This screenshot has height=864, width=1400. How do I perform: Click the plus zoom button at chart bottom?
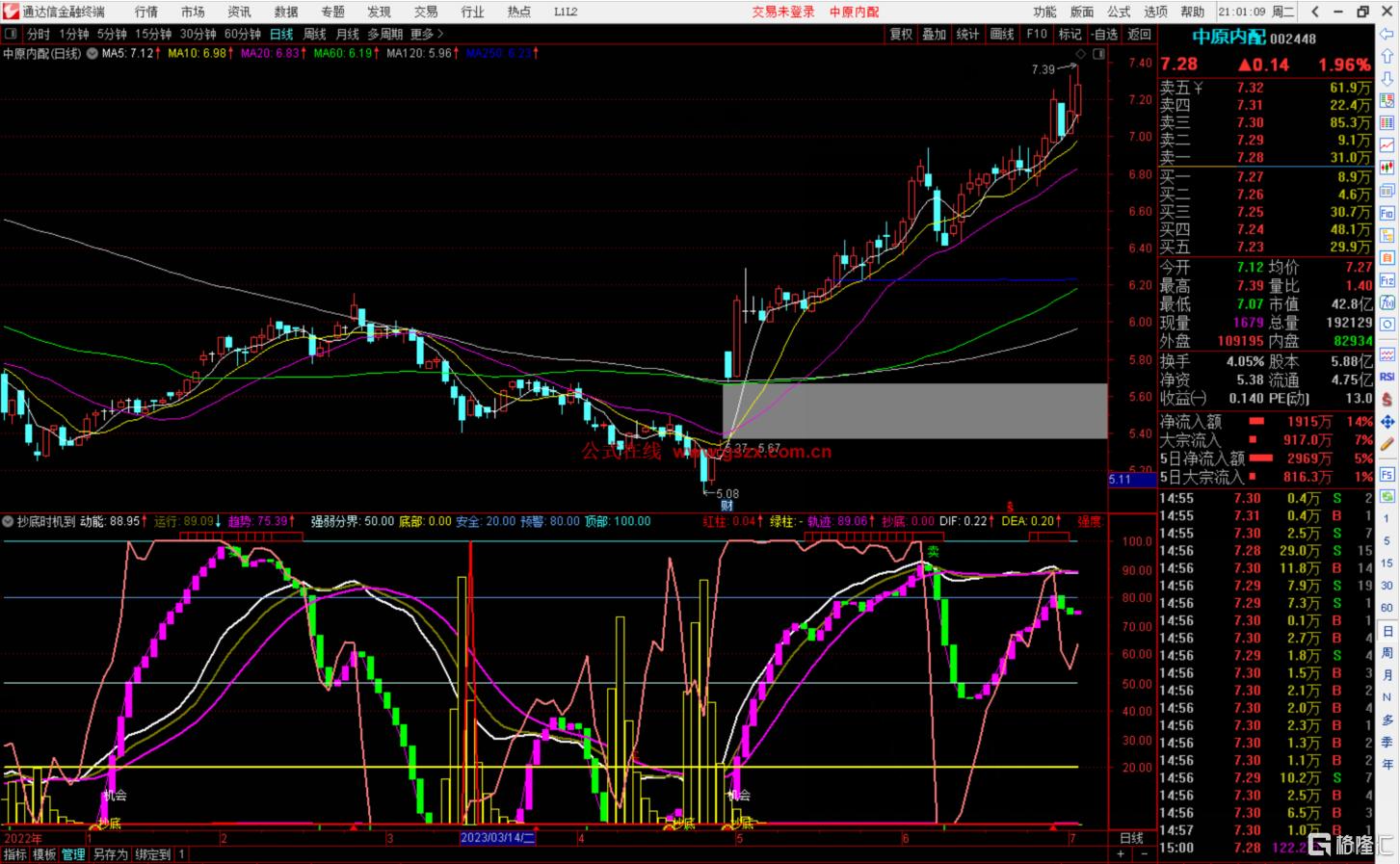pyautogui.click(x=1121, y=854)
